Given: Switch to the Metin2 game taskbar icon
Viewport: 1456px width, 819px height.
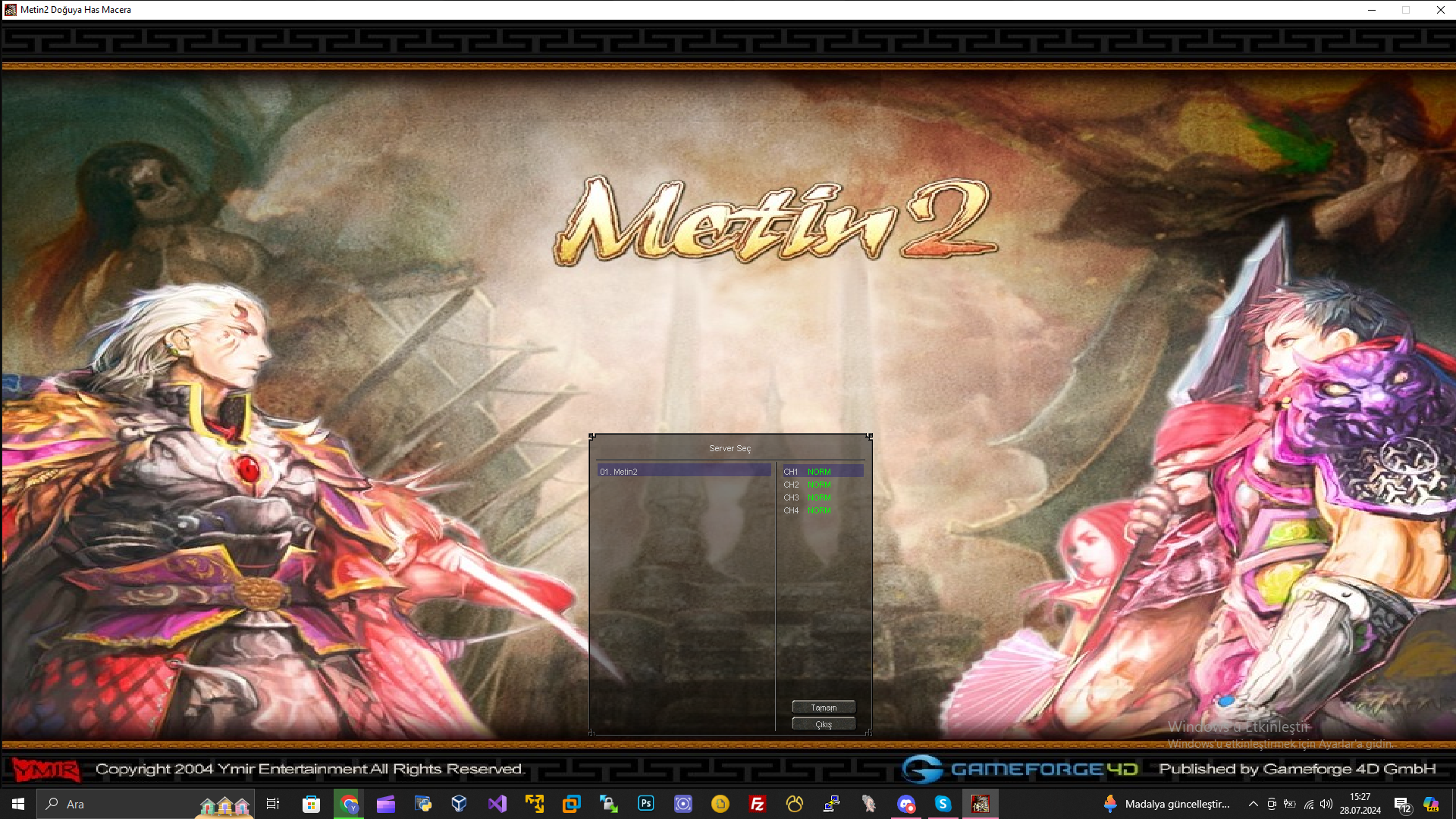Looking at the screenshot, I should [981, 804].
